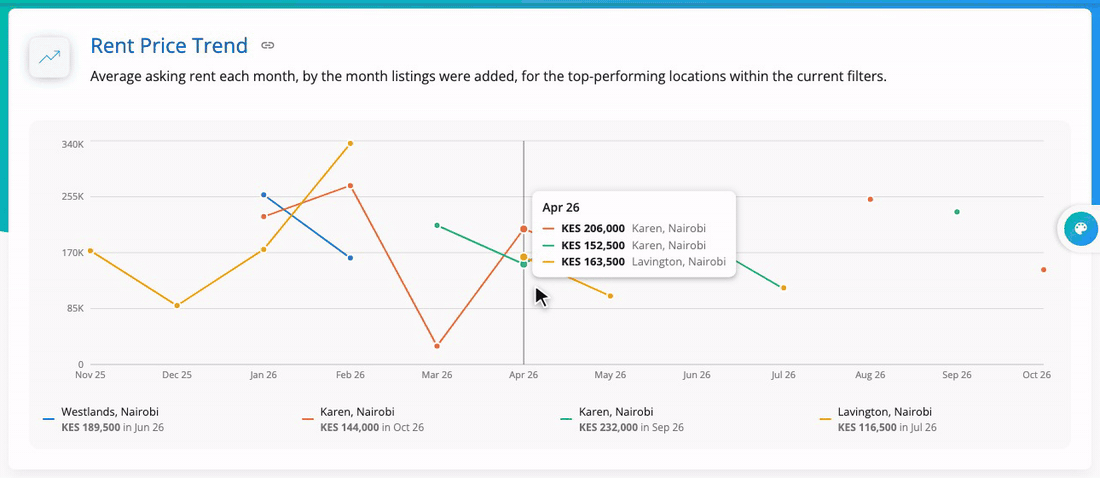Toggle the Westlands, Nairobi legend series

[105, 419]
